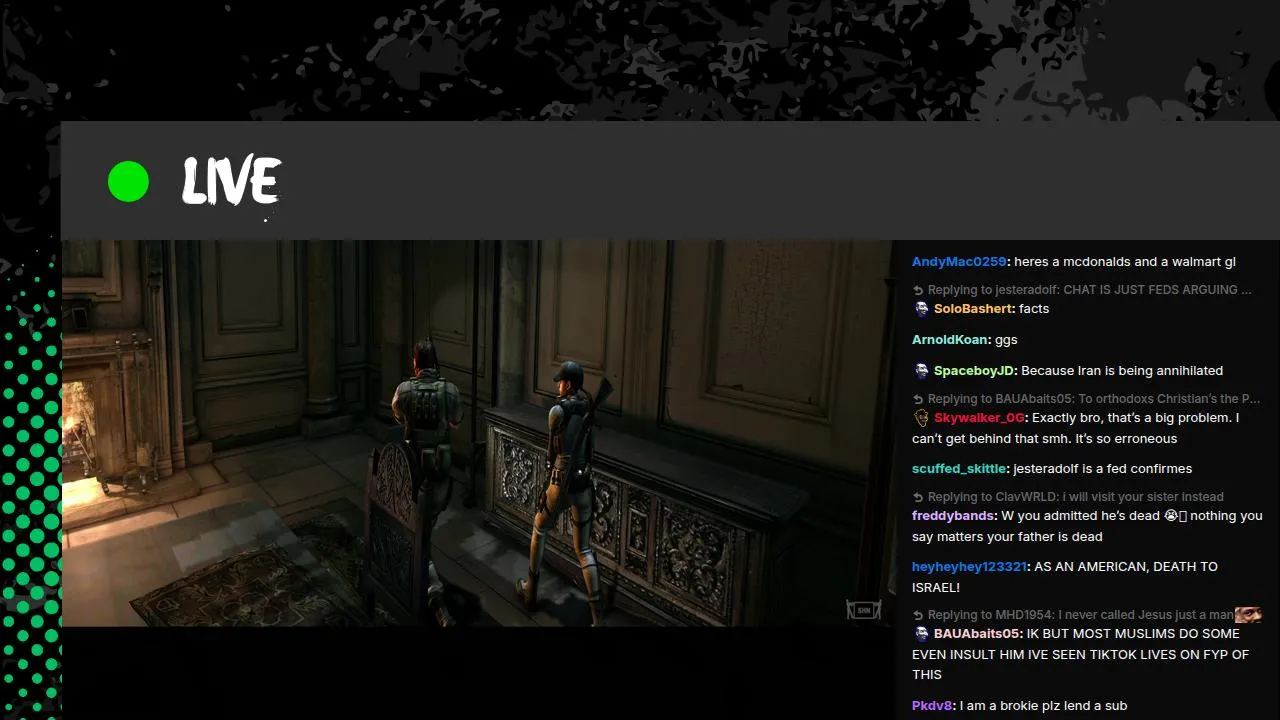Select the Skywalker_0G username
This screenshot has width=1280, height=720.
click(x=979, y=418)
